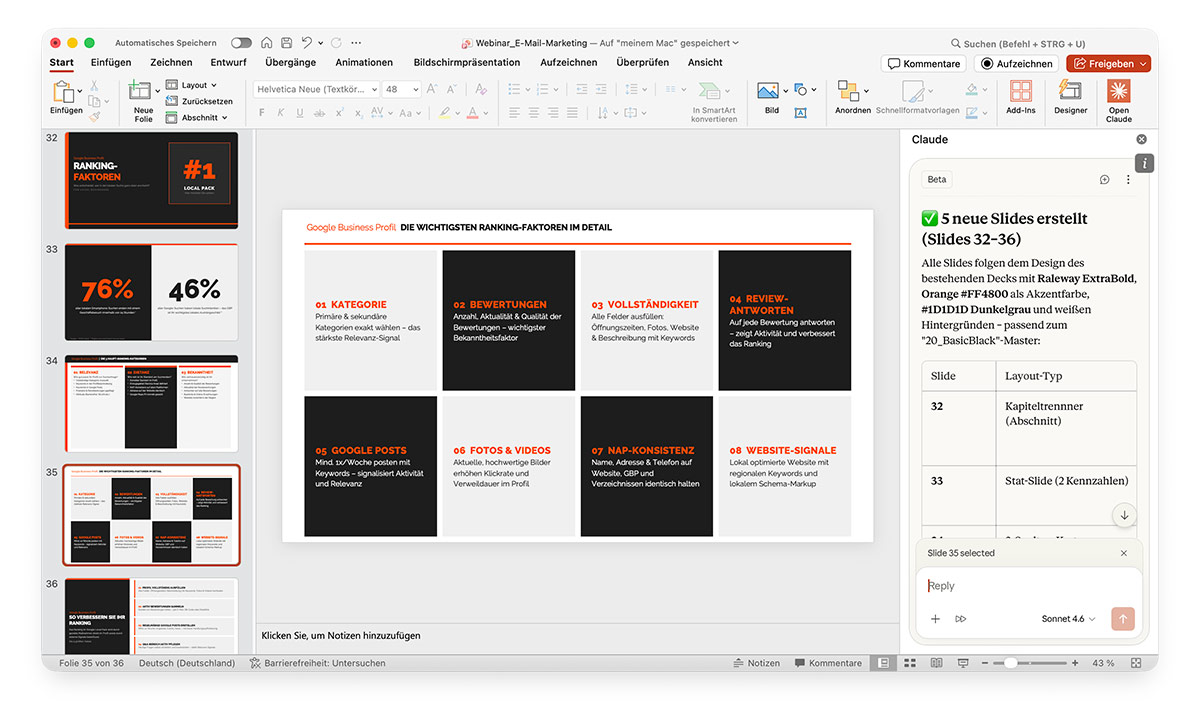Viewport: 1200px width, 726px height.
Task: Switch to slide sorter view
Action: (908, 663)
